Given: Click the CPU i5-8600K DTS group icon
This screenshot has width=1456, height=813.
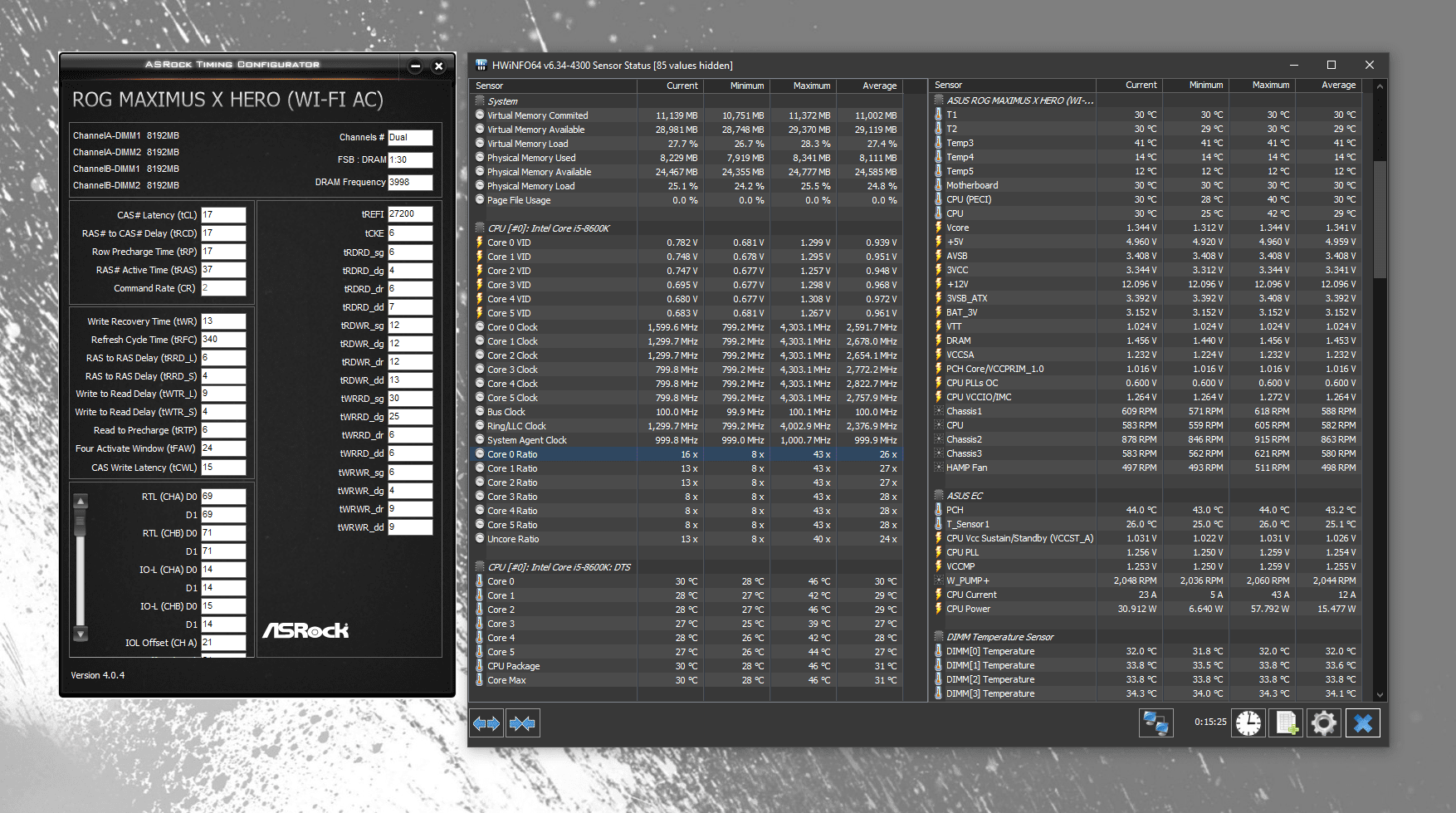Looking at the screenshot, I should [x=480, y=566].
